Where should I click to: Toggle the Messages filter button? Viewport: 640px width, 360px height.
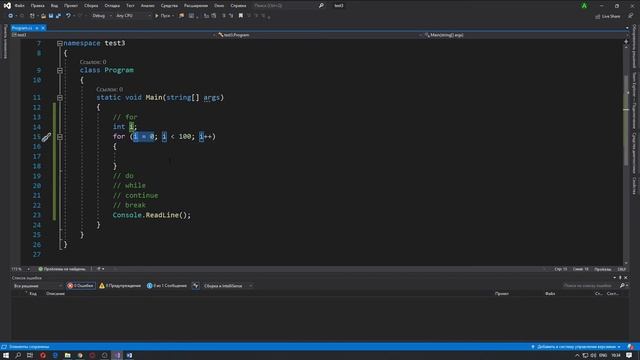pos(167,286)
